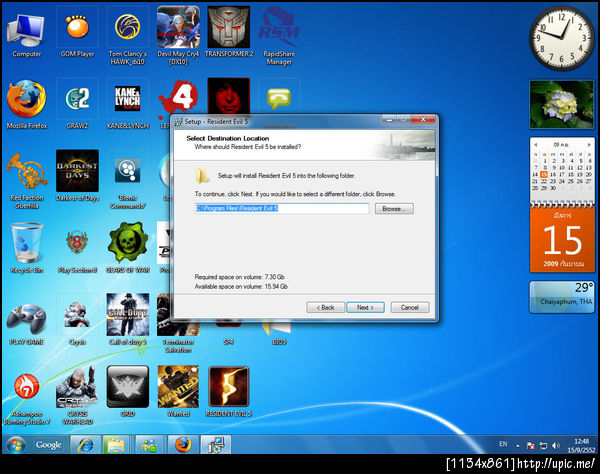Select Darkest of Days icon
Screen dimensions: 600x474
click(x=77, y=176)
